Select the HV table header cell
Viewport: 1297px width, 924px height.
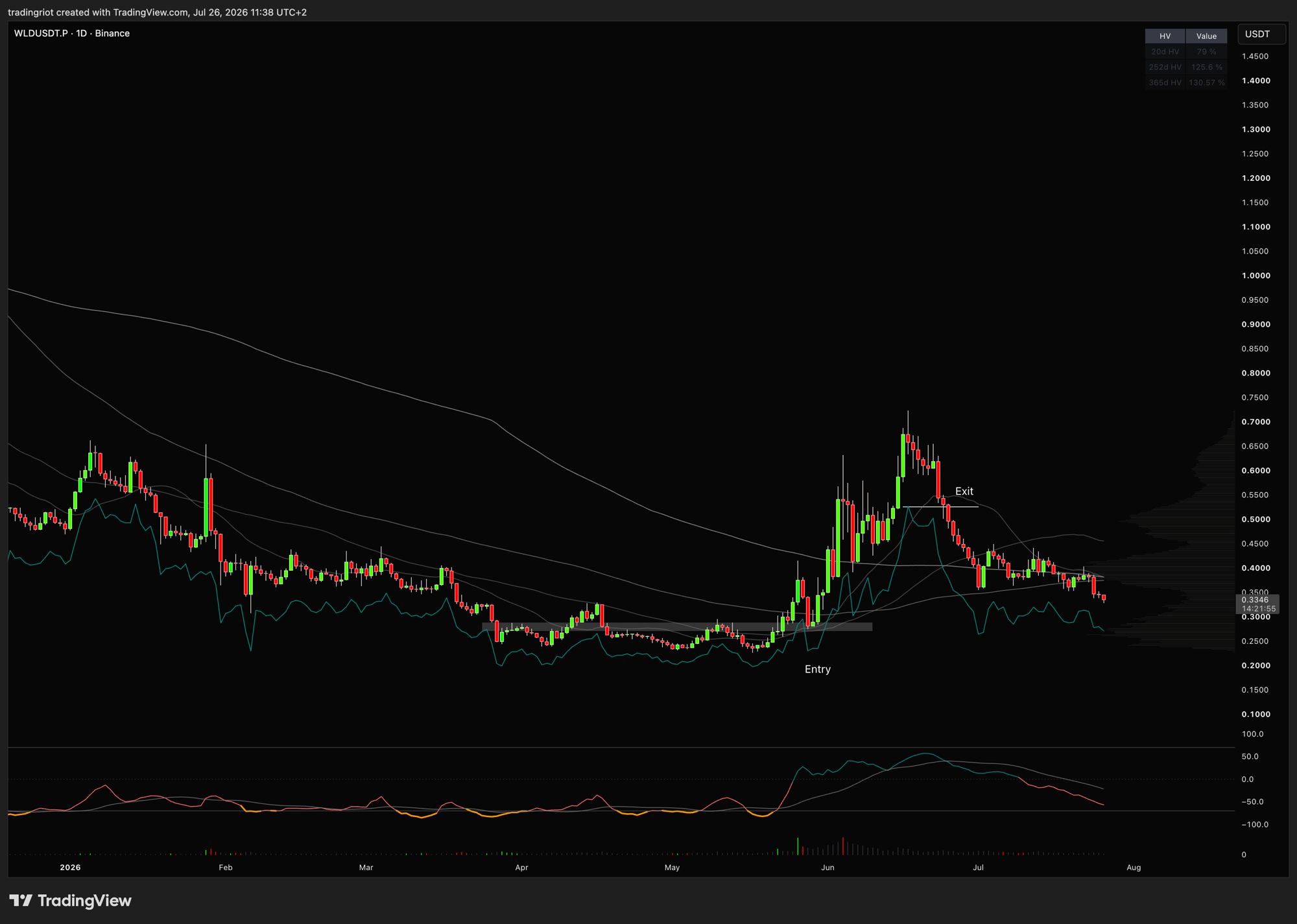tap(1165, 36)
